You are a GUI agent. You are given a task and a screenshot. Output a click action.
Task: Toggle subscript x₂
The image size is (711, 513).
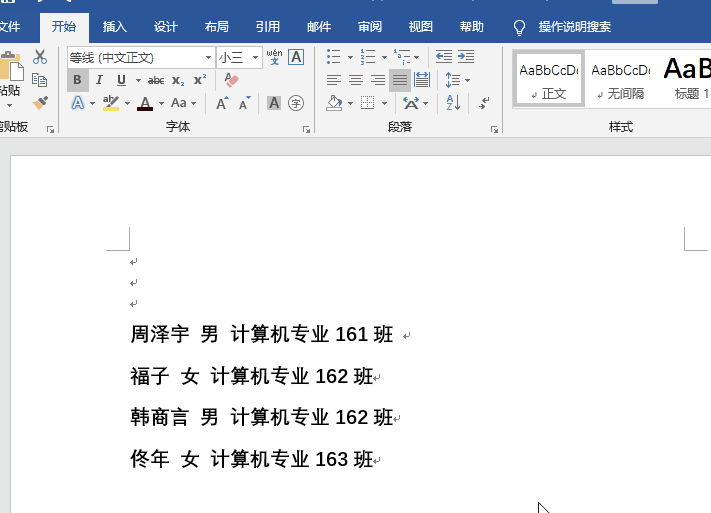pos(178,81)
